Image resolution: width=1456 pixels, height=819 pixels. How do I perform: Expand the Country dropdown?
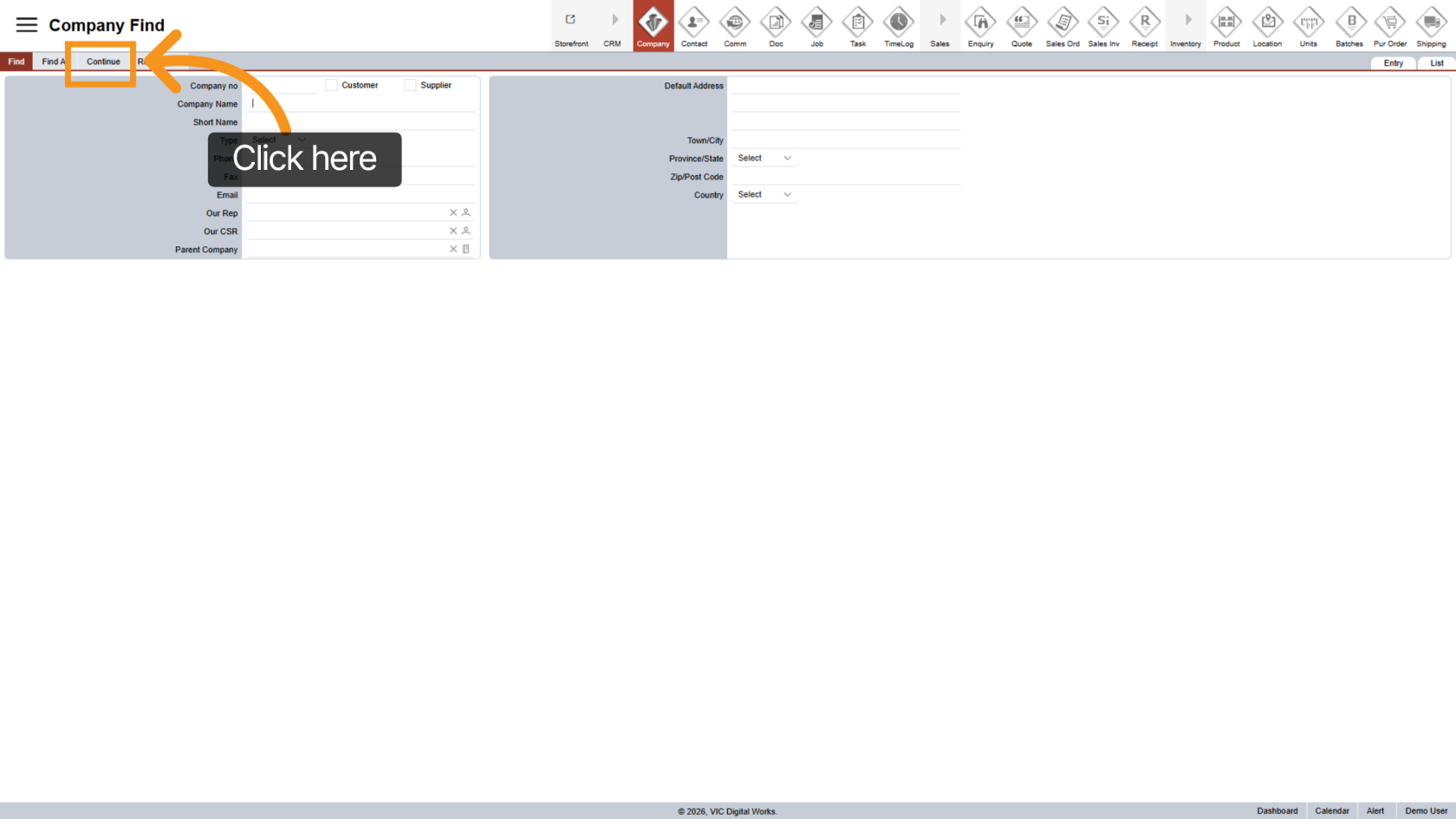[x=764, y=195]
